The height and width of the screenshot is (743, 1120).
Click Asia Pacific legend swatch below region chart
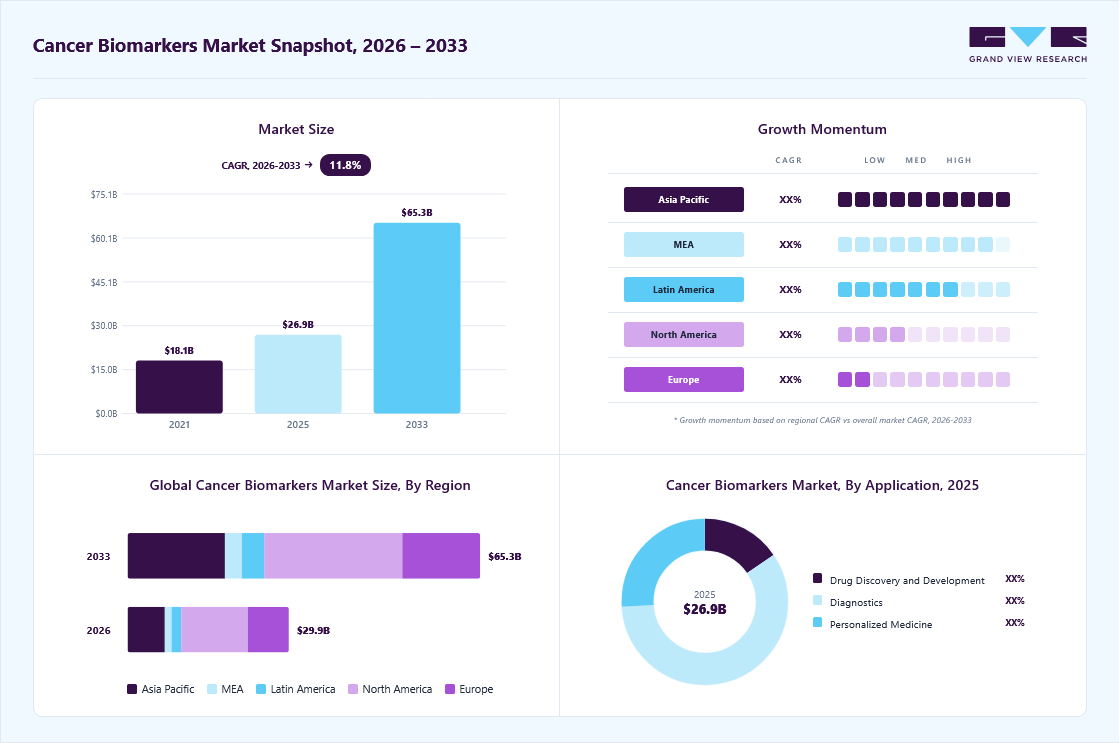(132, 689)
